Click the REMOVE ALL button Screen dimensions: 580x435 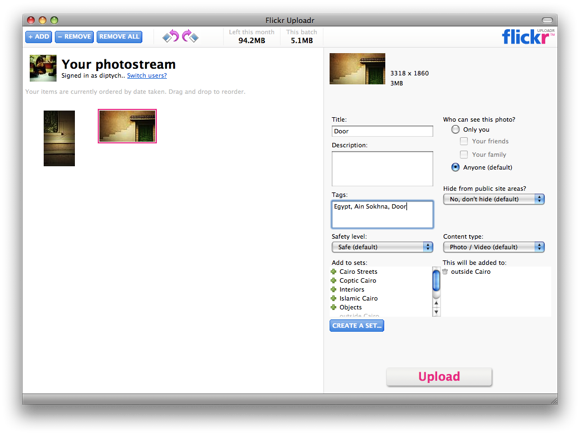(119, 37)
